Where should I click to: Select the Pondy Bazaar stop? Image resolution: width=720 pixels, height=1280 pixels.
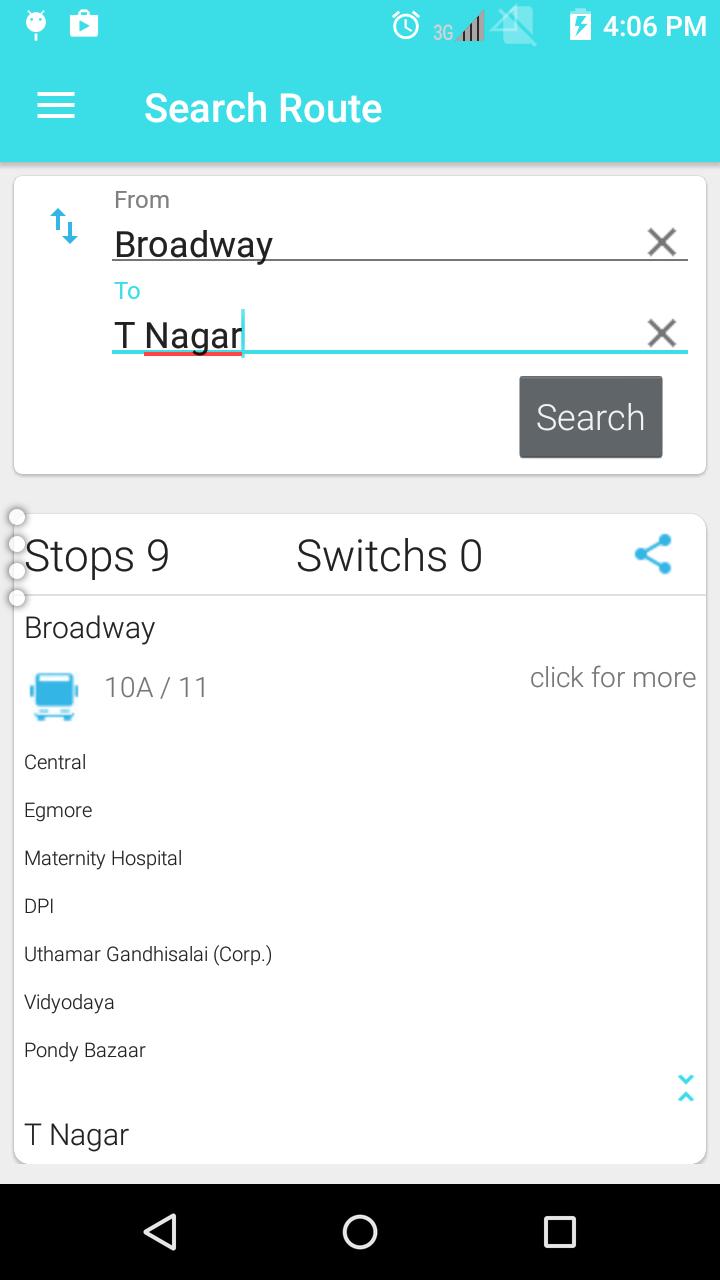[x=85, y=1050]
